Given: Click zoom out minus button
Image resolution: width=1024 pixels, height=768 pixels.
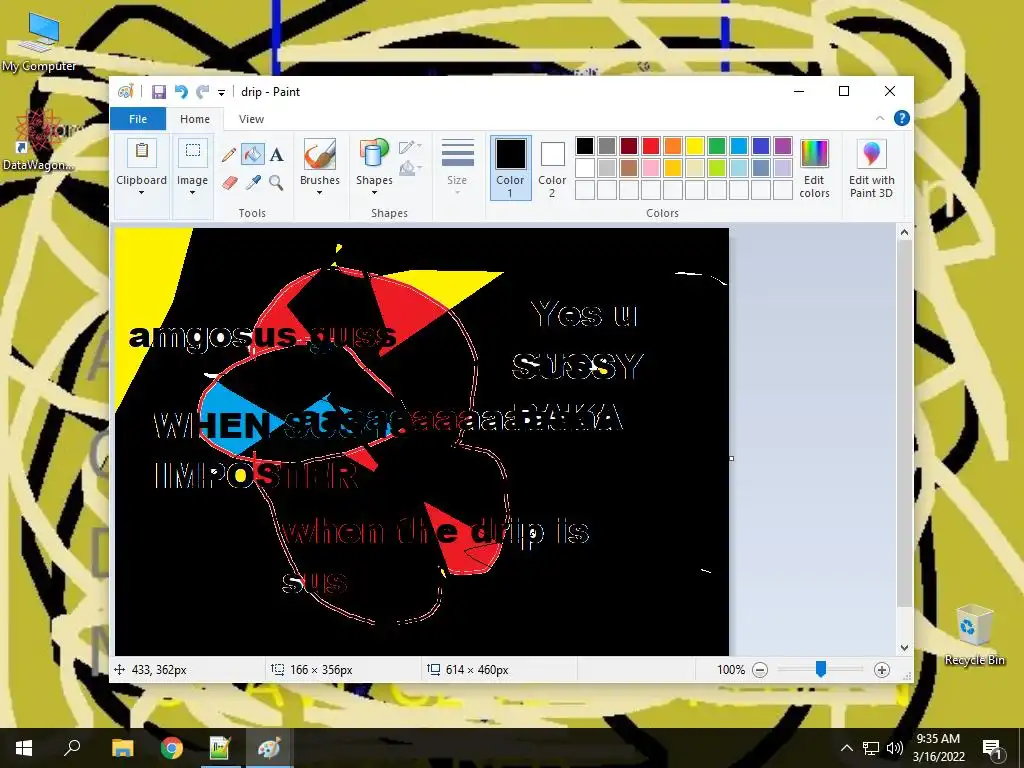Looking at the screenshot, I should click(760, 670).
